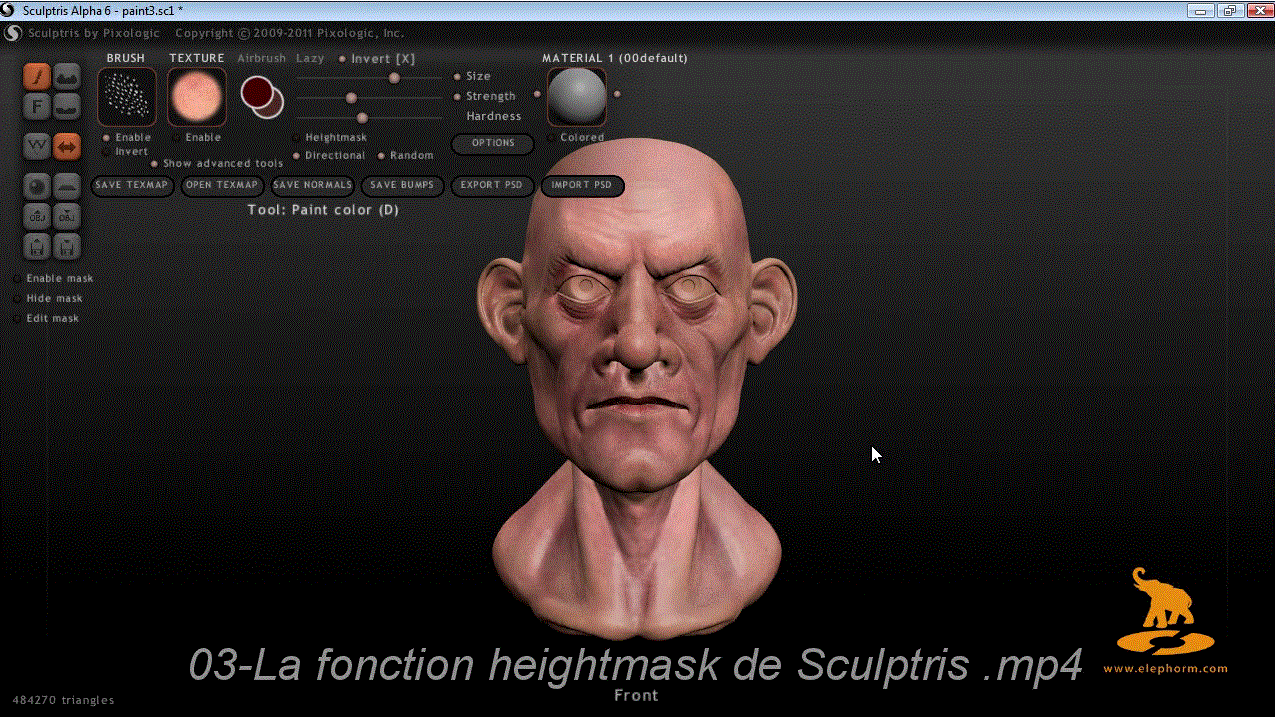Click the EXPORT PSD button

tap(492, 185)
